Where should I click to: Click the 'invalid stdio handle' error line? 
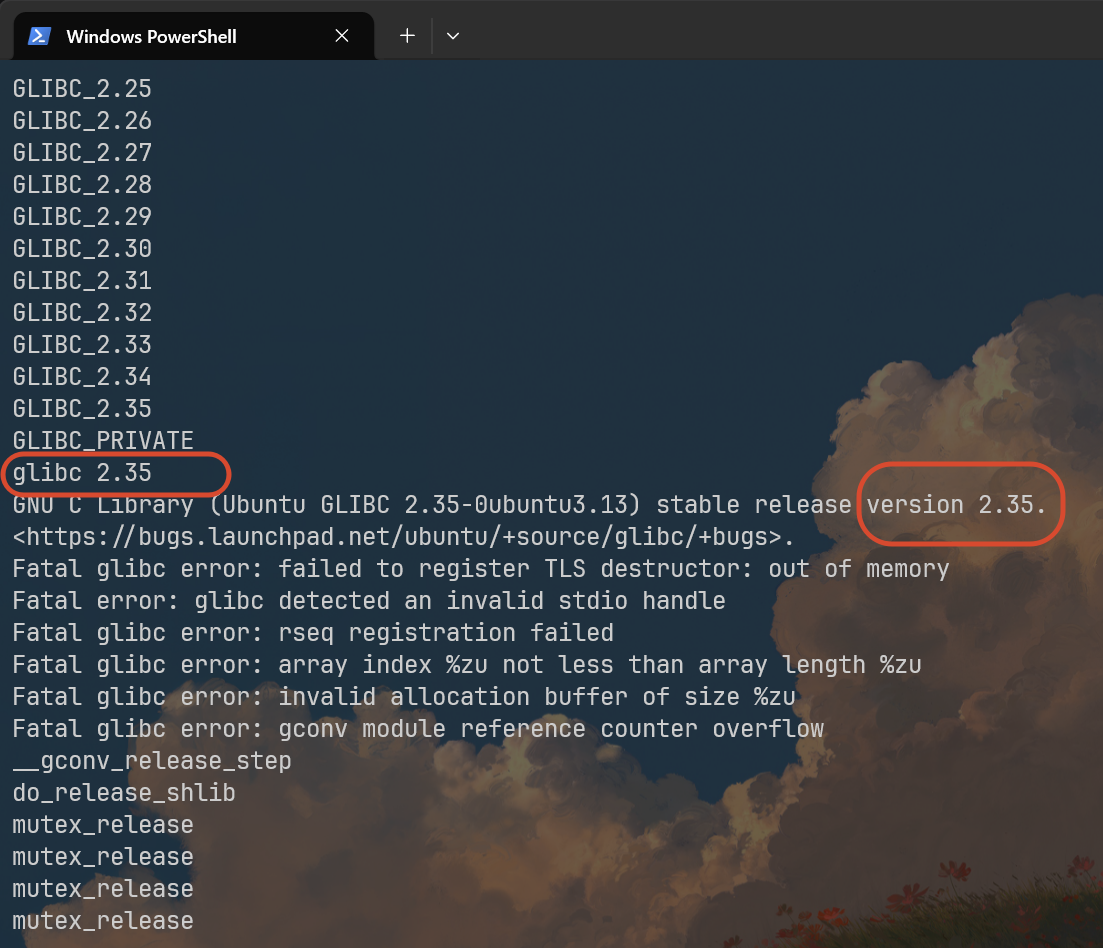pos(369,601)
